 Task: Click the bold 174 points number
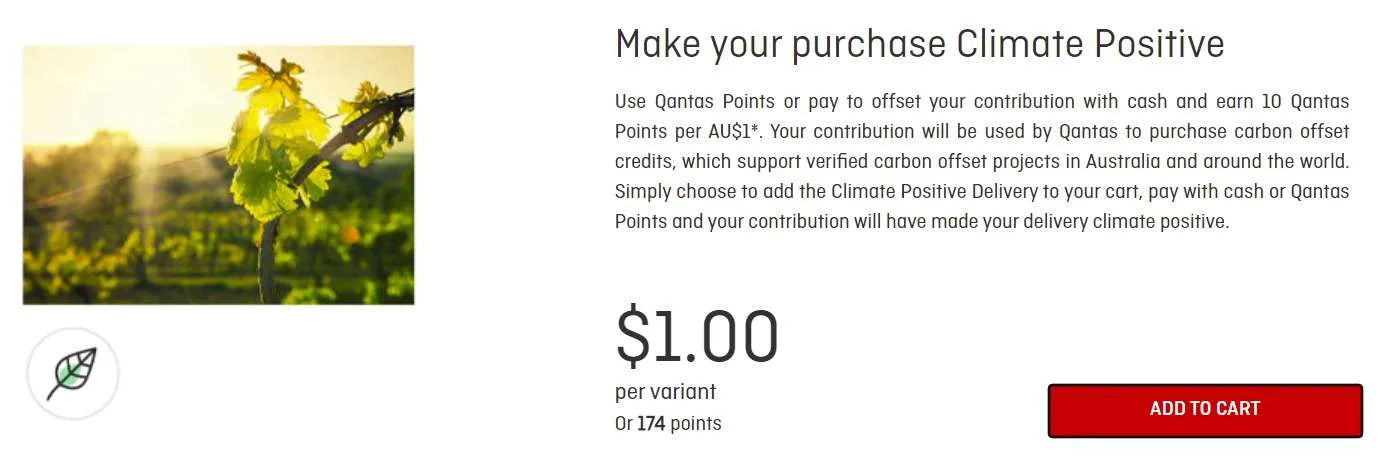click(x=651, y=423)
